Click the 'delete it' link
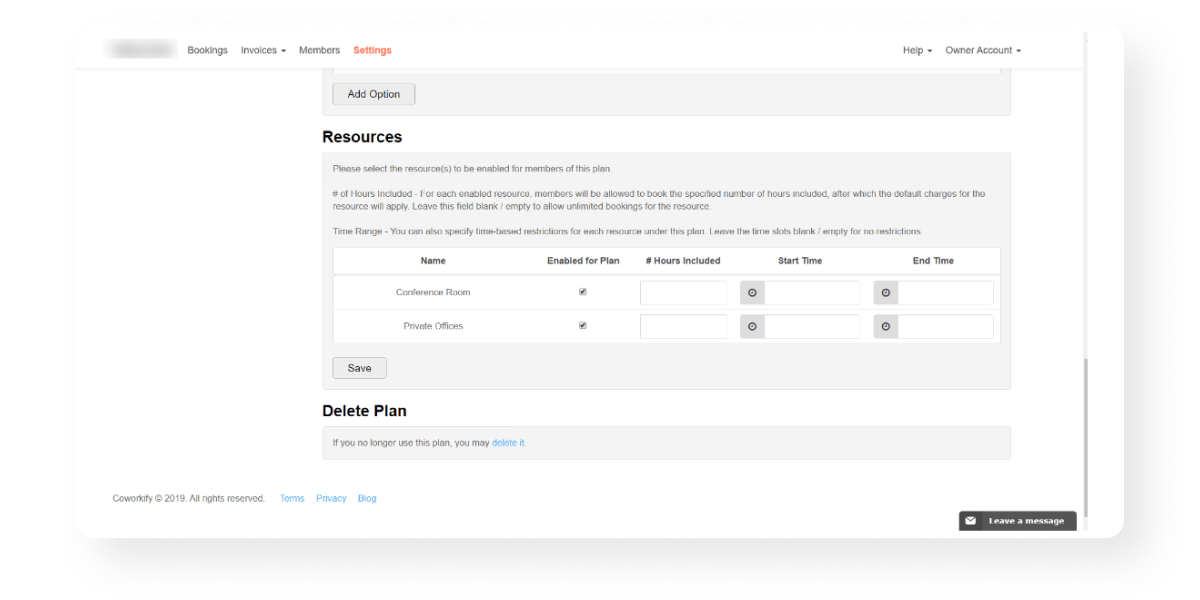Screen dimensions: 1200x600 click(508, 443)
